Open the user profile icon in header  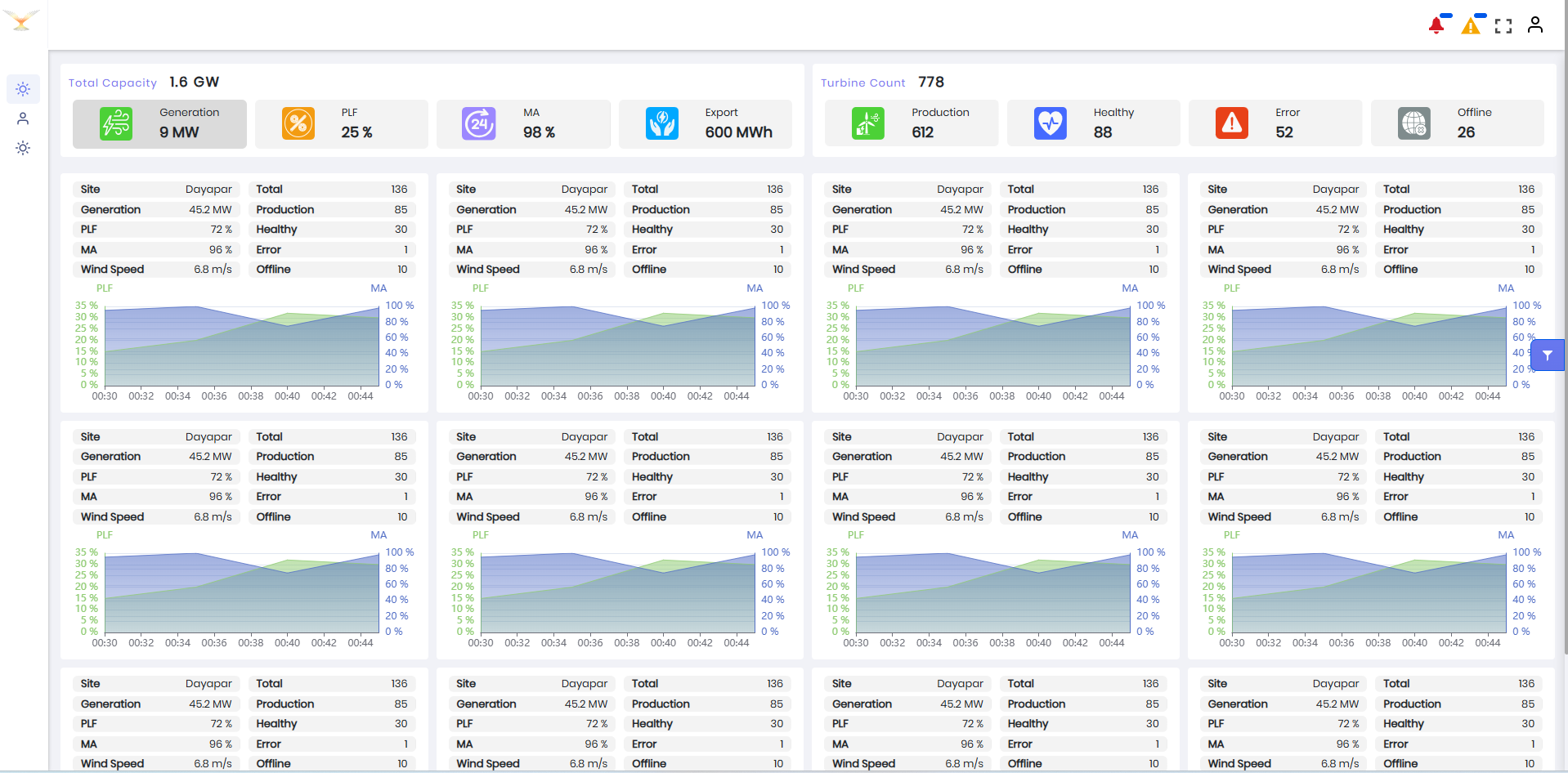pyautogui.click(x=1535, y=25)
